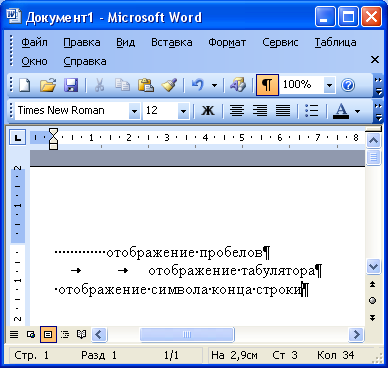Cut selection with scissors icon
388x368 pixels.
(x=99, y=85)
